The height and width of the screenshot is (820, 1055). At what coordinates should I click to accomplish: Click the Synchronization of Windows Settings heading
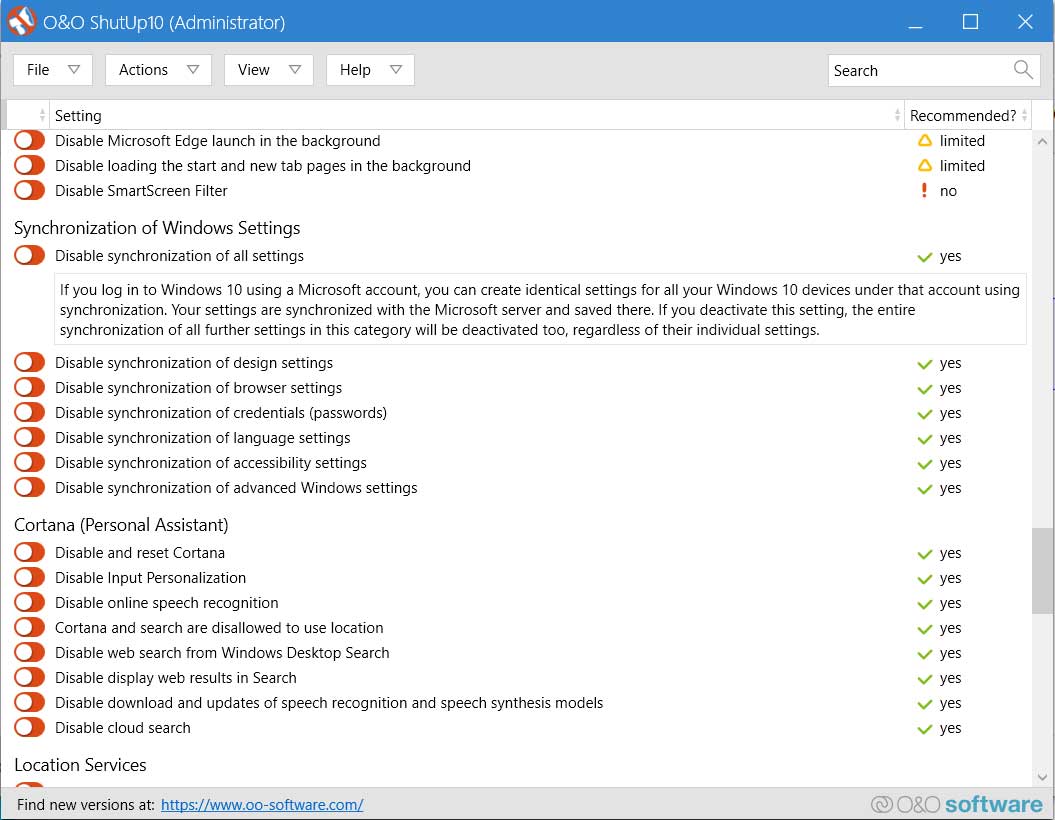[x=157, y=228]
